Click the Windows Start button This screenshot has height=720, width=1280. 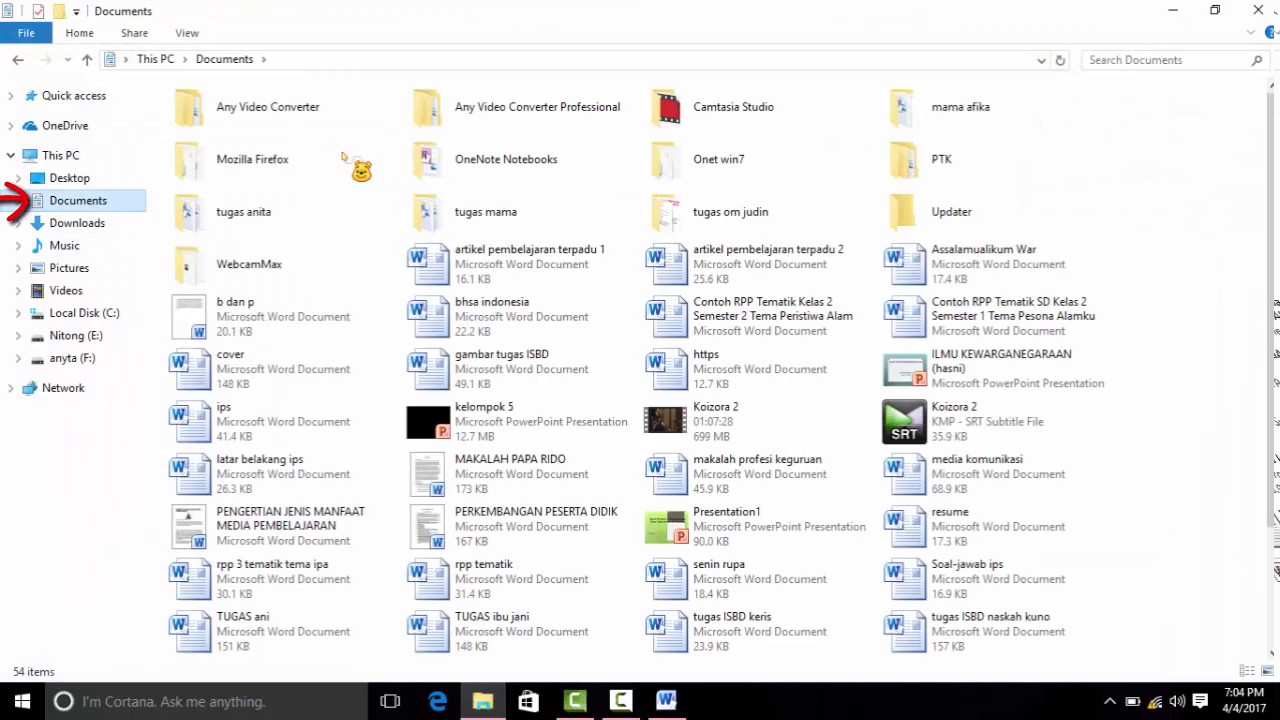click(x=22, y=701)
